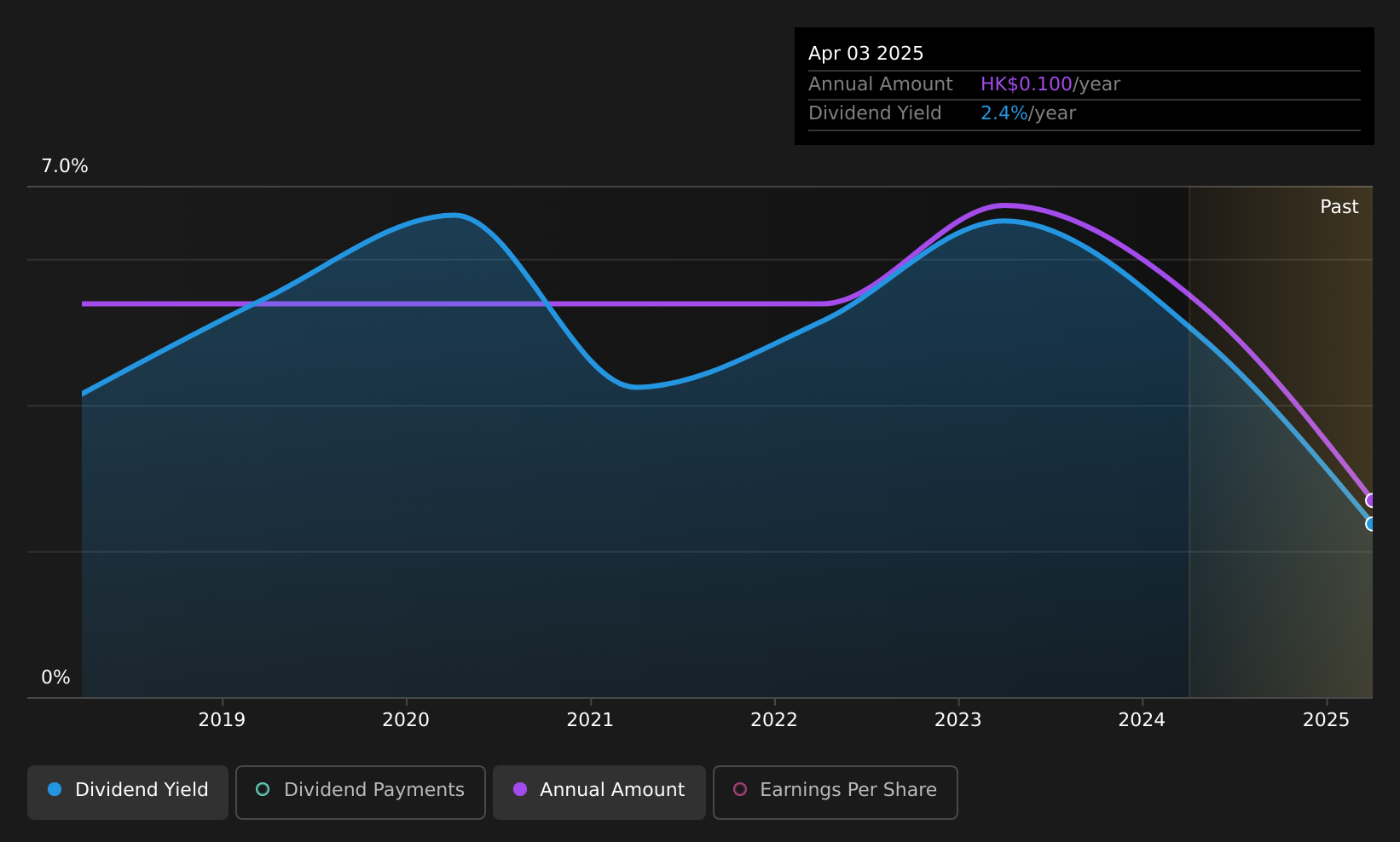This screenshot has width=1400, height=842.
Task: Click the 2.4% dividend yield value
Action: [1004, 113]
